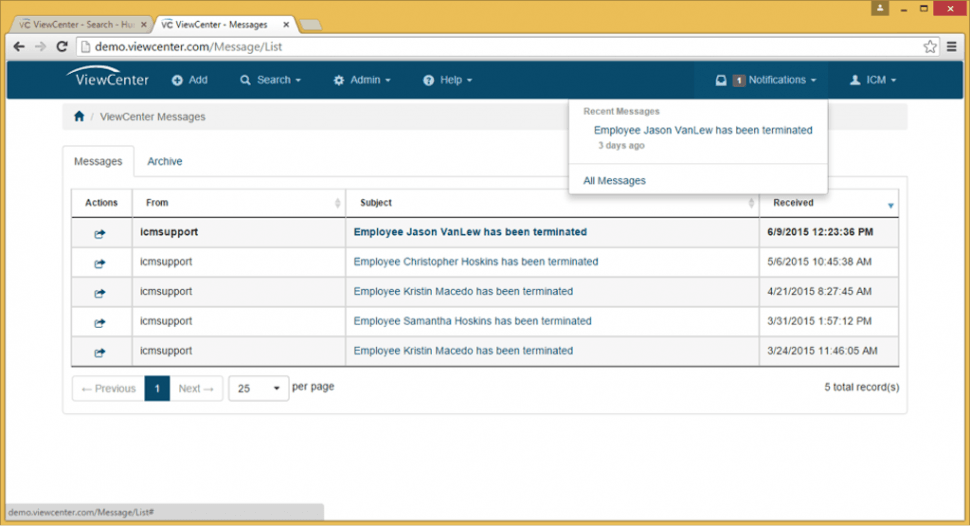970x526 pixels.
Task: Toggle the Notifications dropdown
Action: click(766, 80)
